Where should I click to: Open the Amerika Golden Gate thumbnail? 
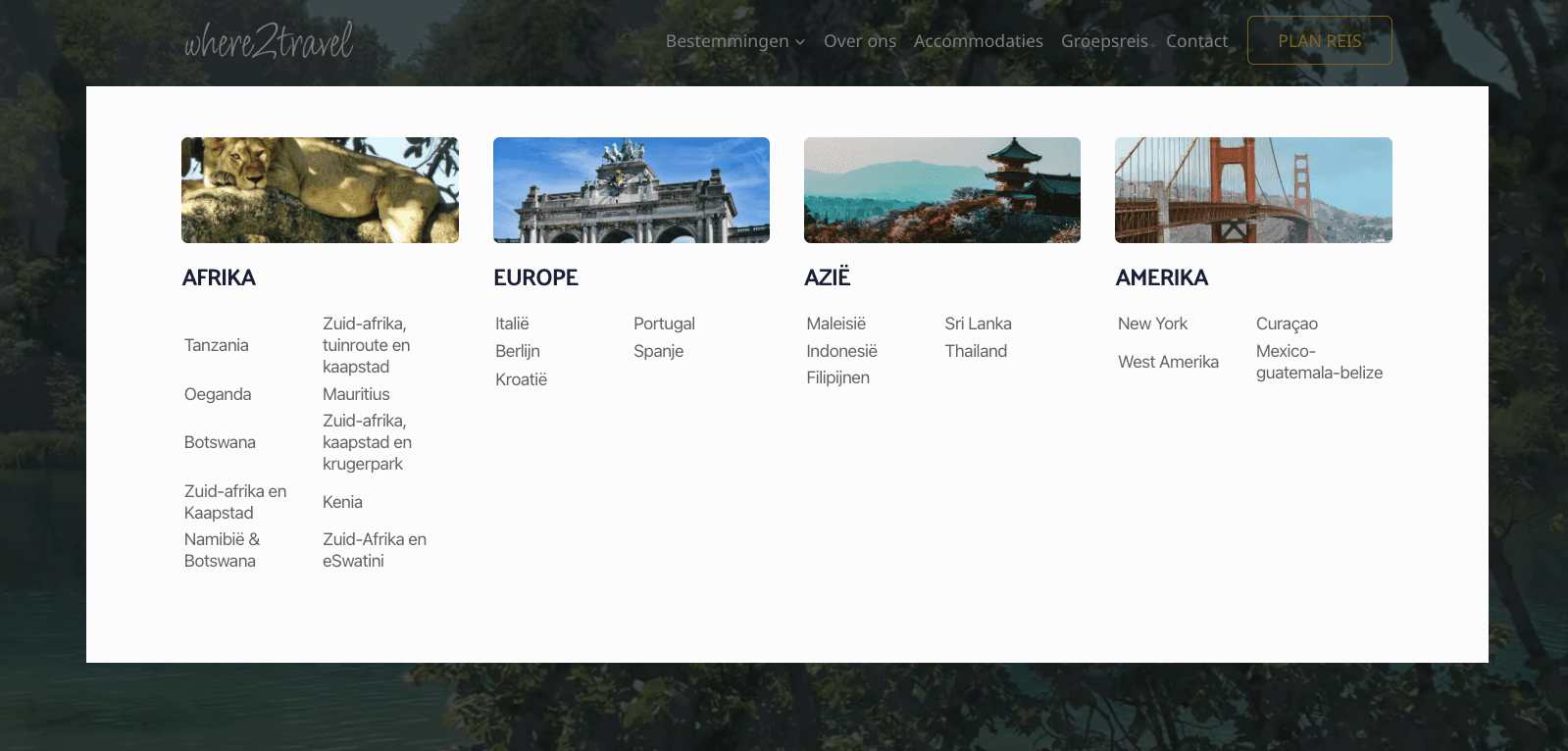[1253, 190]
